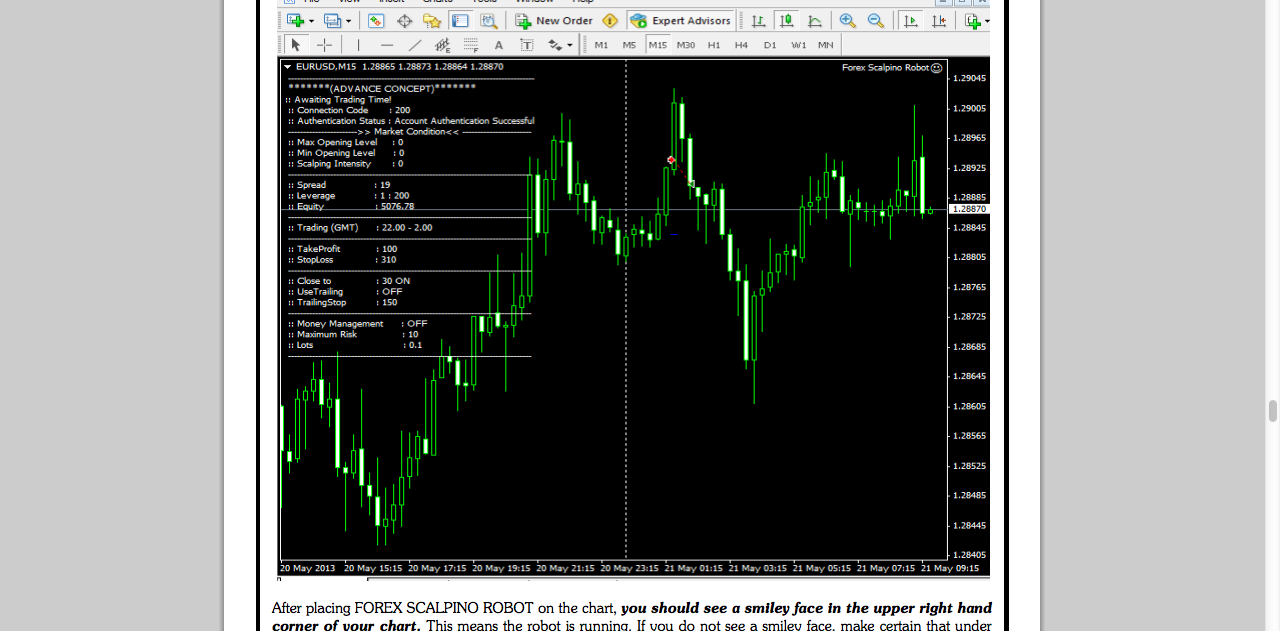Click the '21 May 01:15' time axis label
The image size is (1280, 631).
(x=693, y=568)
